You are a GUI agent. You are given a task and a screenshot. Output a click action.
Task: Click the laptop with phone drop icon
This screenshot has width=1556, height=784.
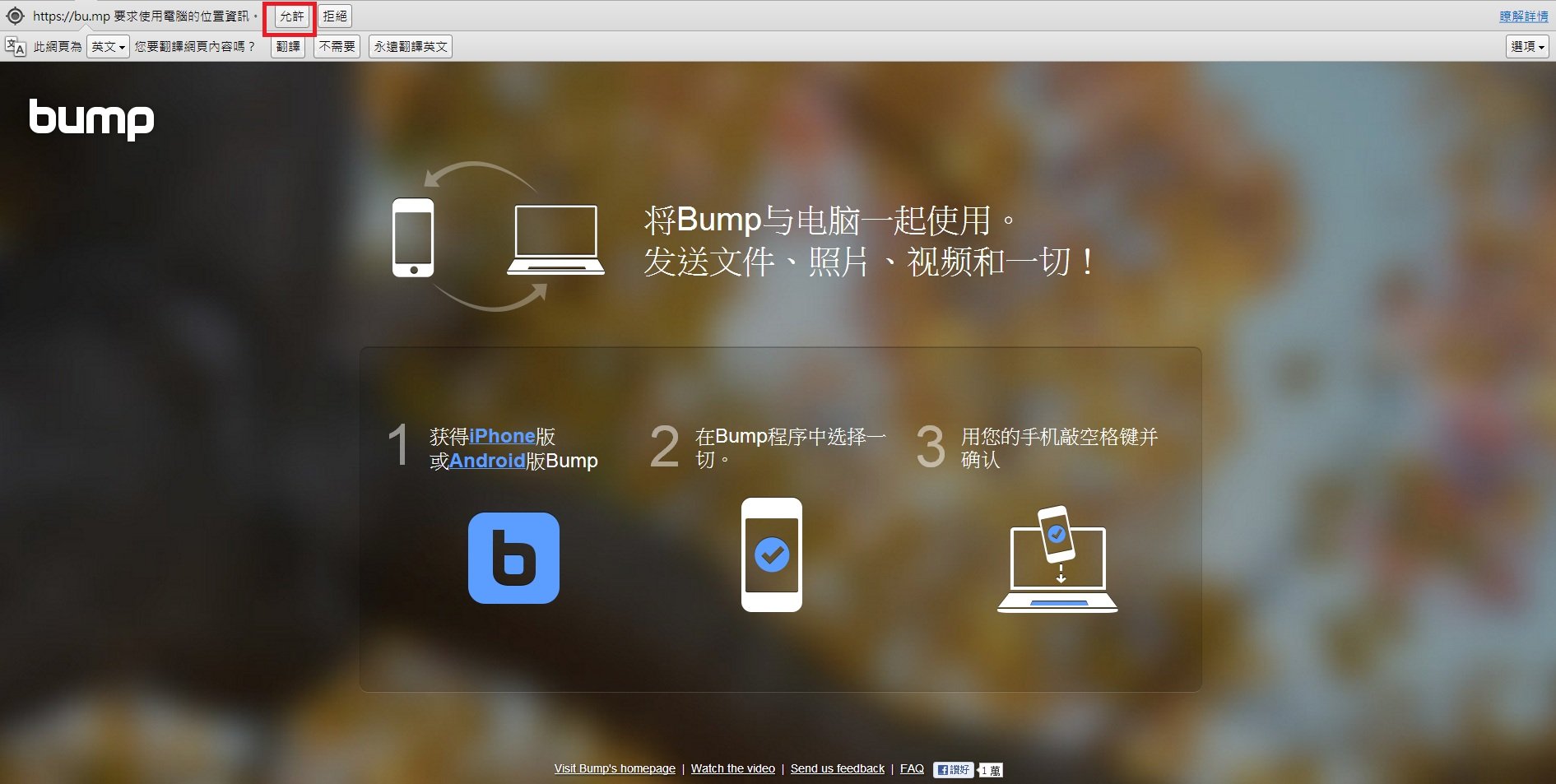(x=1057, y=559)
